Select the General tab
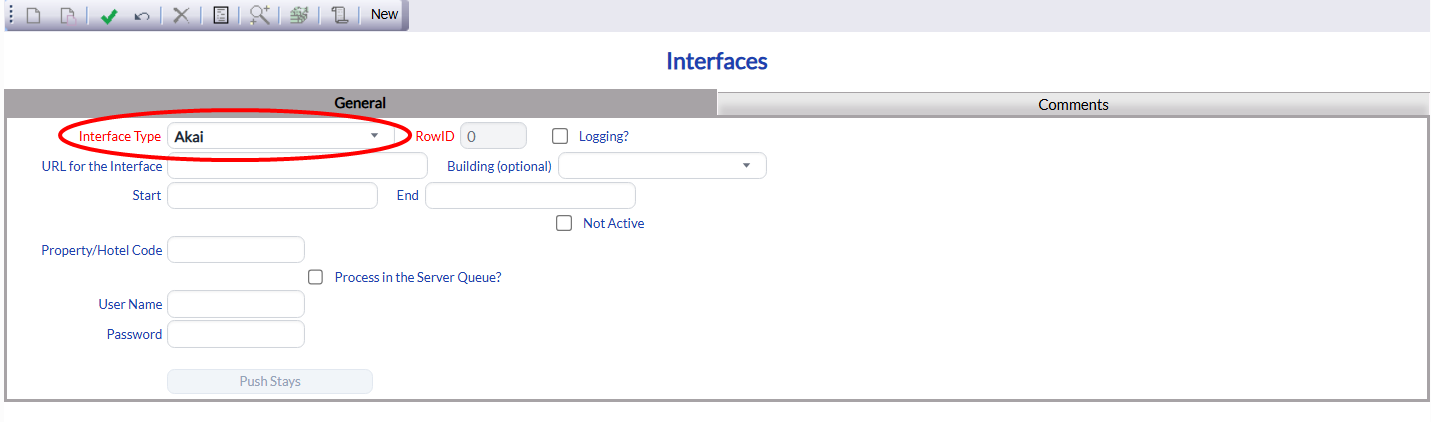 (x=360, y=103)
